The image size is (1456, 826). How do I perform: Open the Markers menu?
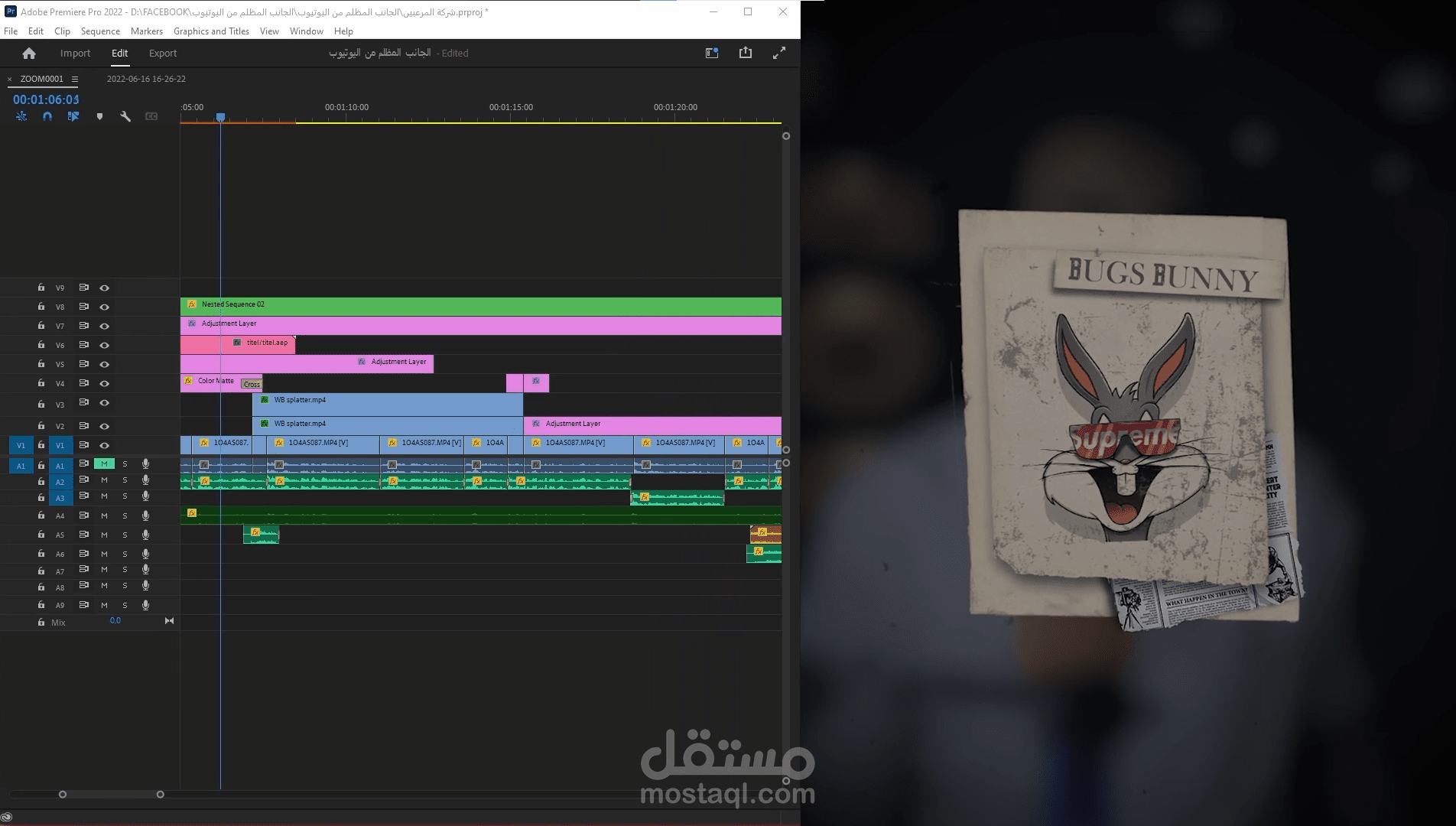(x=147, y=31)
